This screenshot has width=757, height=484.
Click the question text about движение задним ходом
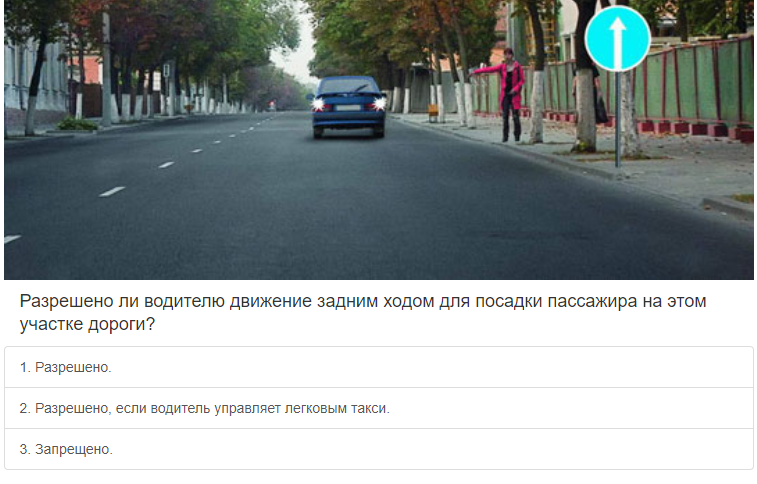pos(363,312)
